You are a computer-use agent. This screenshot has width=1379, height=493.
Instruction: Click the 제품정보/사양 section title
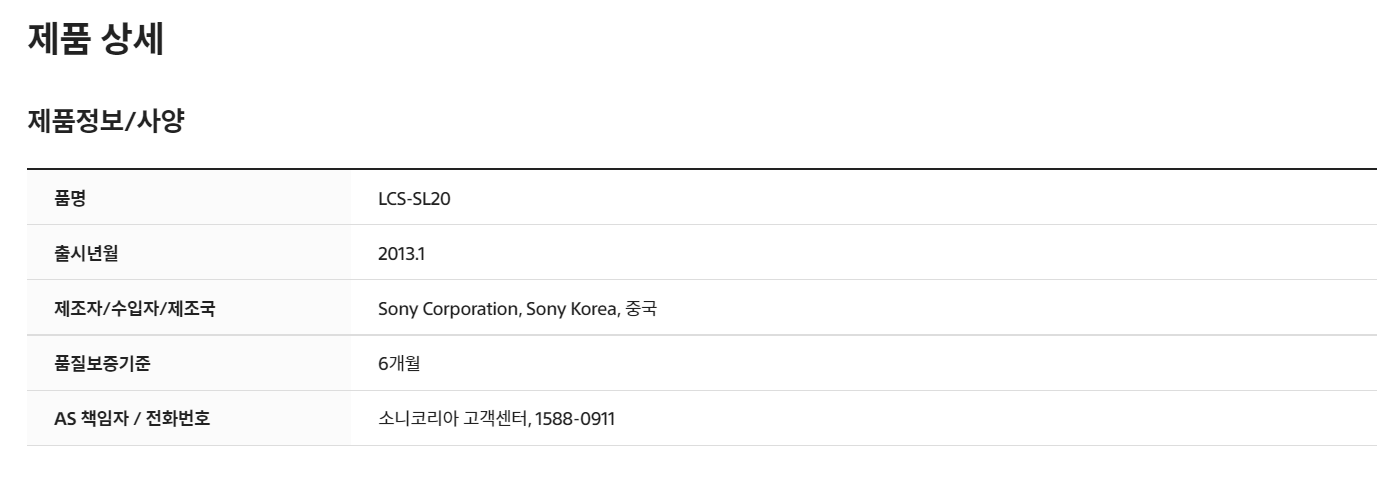pyautogui.click(x=106, y=122)
